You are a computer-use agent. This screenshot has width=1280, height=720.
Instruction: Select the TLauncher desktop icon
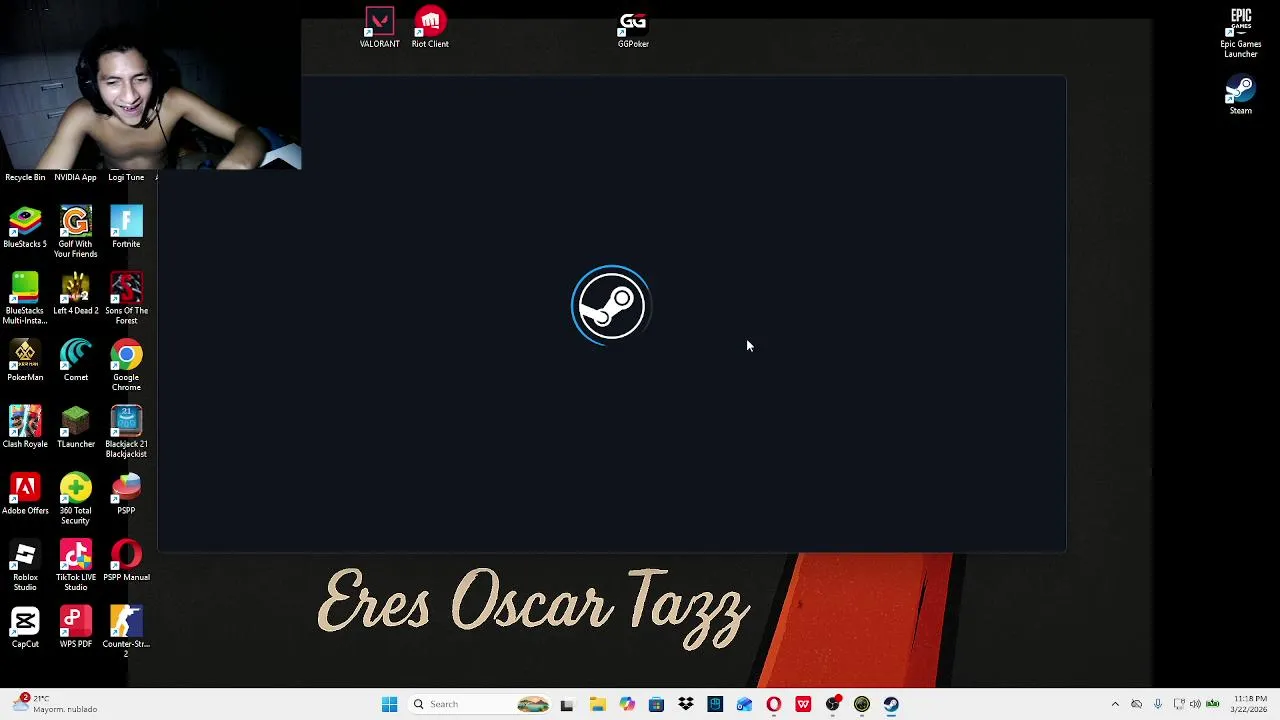click(x=76, y=428)
